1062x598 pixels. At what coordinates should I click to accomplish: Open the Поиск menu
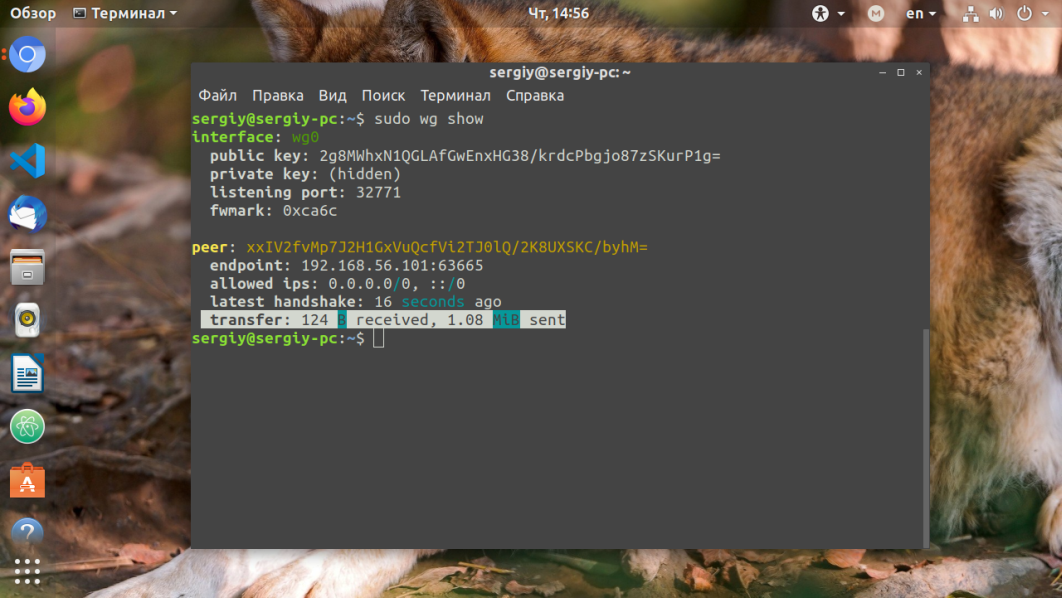(383, 95)
